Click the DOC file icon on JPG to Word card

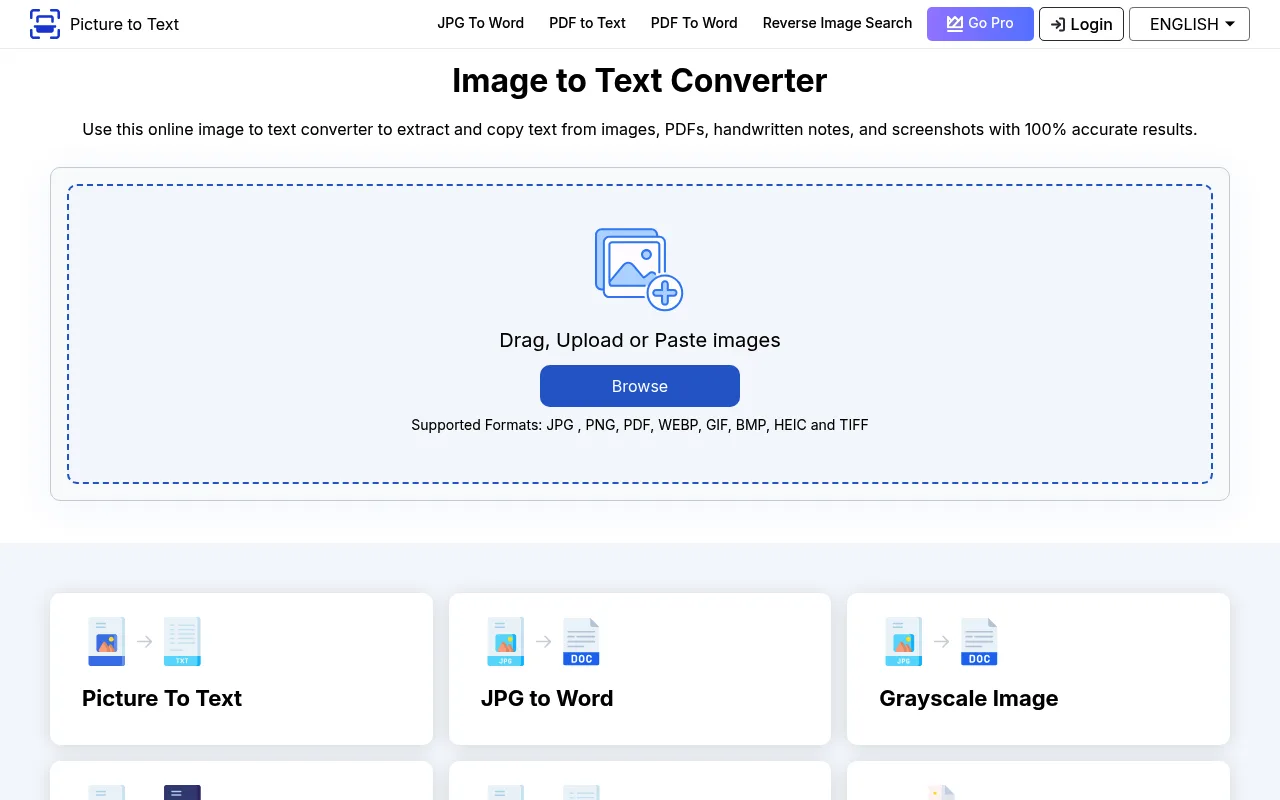click(x=581, y=642)
